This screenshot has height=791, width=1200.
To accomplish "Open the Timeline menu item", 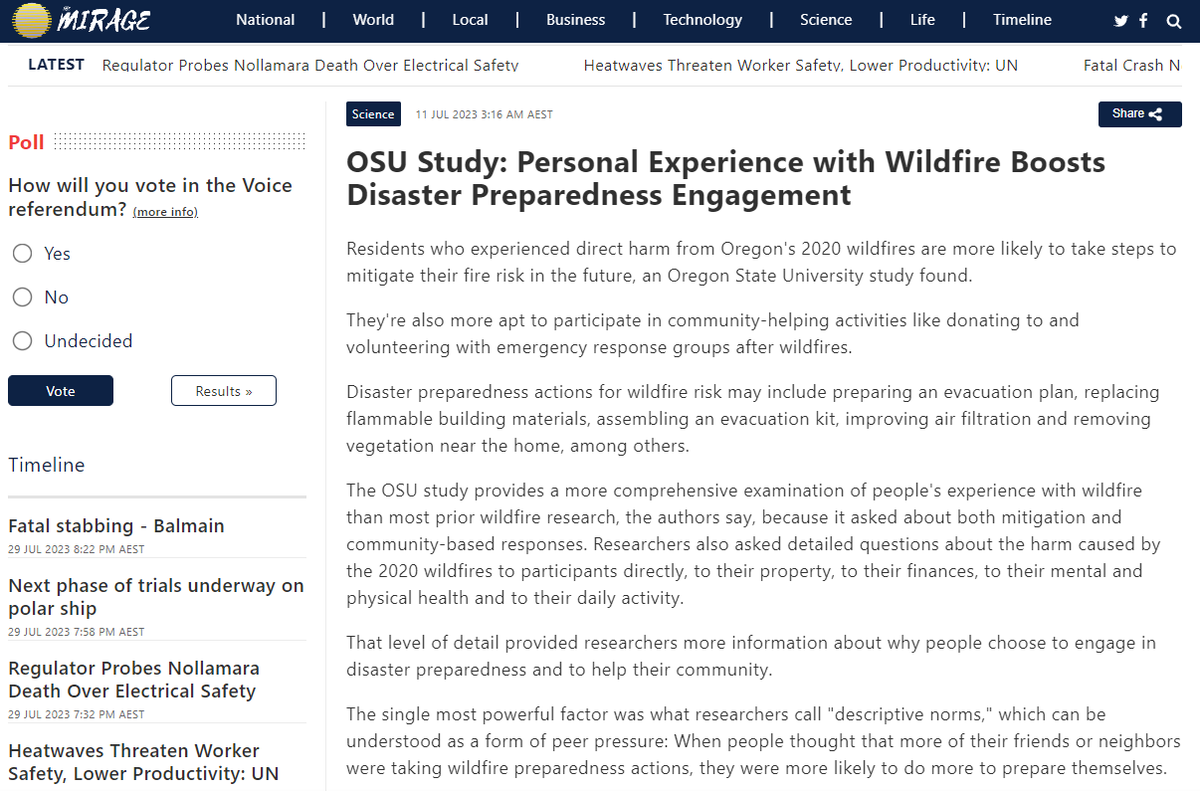I will click(x=1022, y=20).
